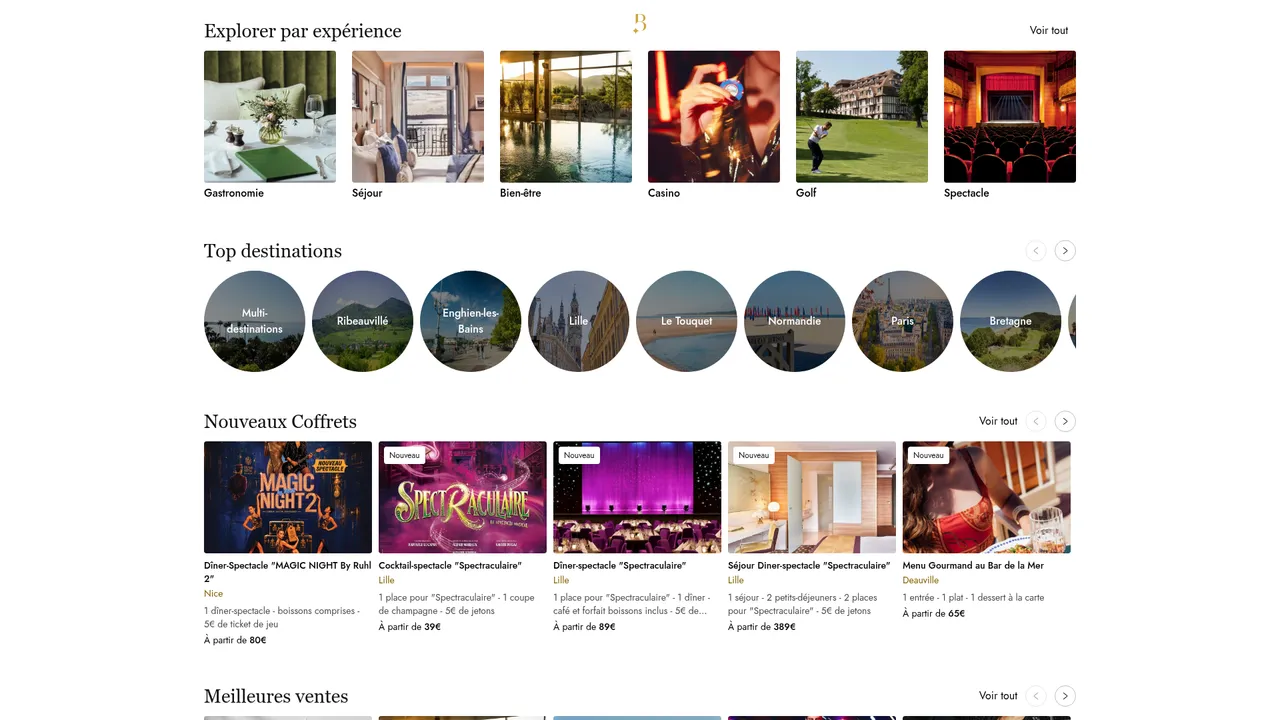Click the "À partir de 65€" price
This screenshot has width=1280, height=720.
(x=934, y=614)
